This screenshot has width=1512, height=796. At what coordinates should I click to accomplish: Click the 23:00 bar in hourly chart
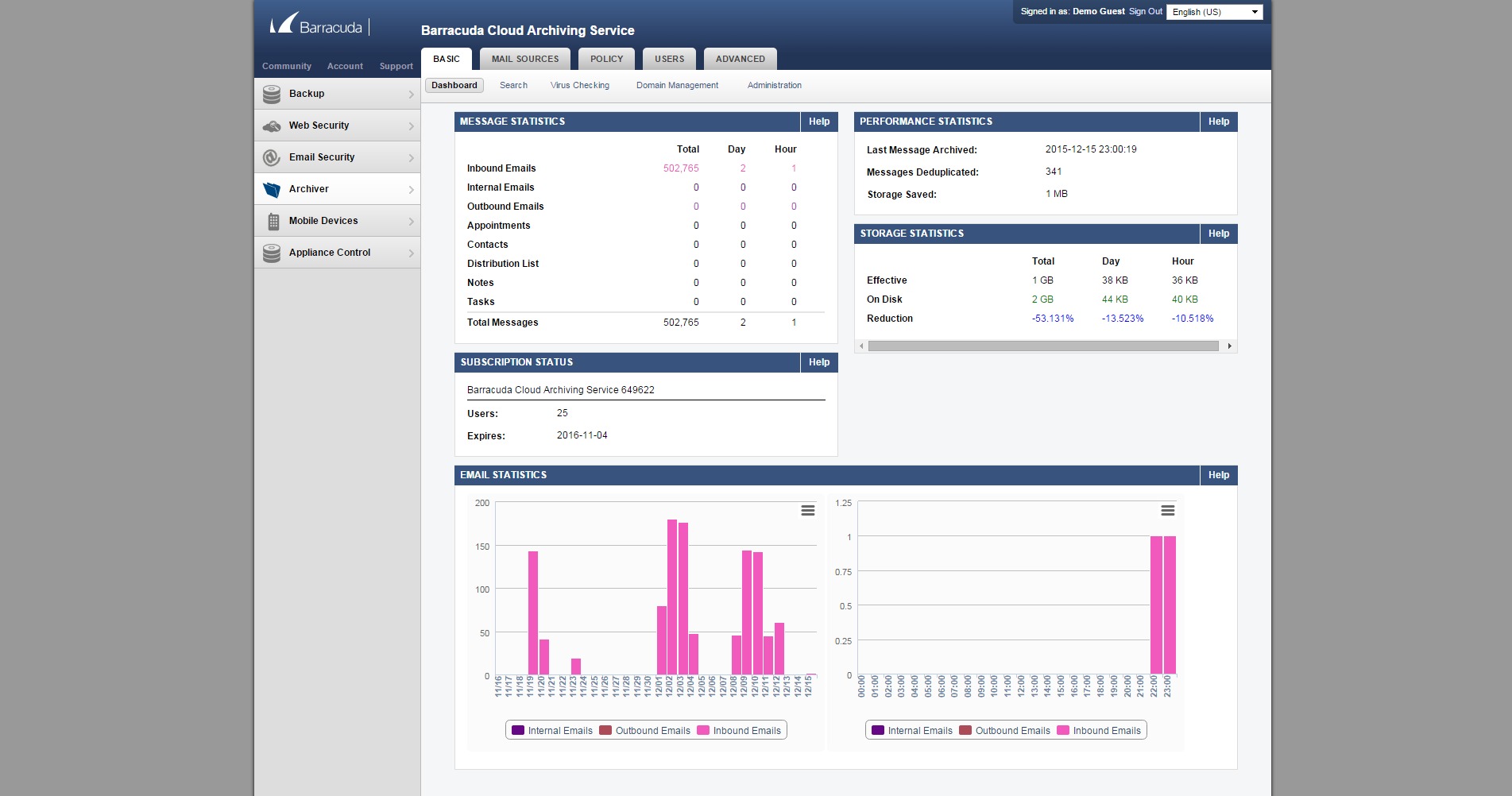pos(1170,605)
